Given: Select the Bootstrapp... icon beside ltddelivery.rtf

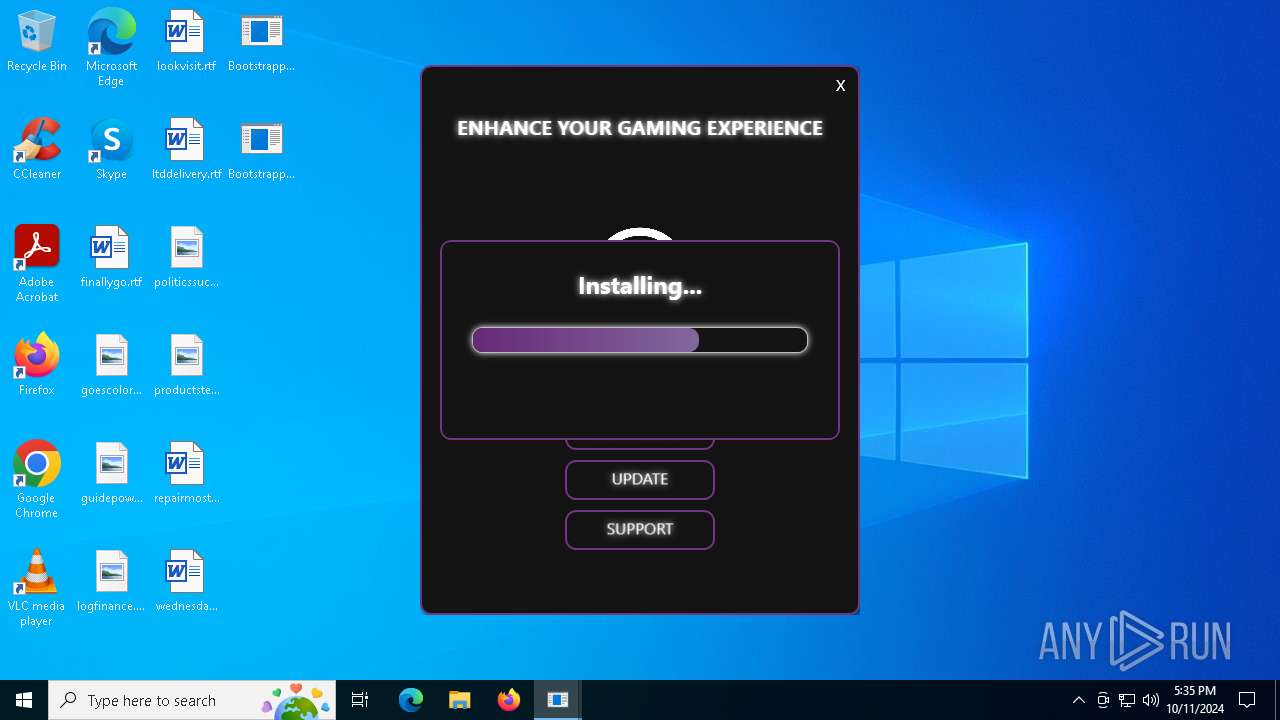Looking at the screenshot, I should (261, 150).
